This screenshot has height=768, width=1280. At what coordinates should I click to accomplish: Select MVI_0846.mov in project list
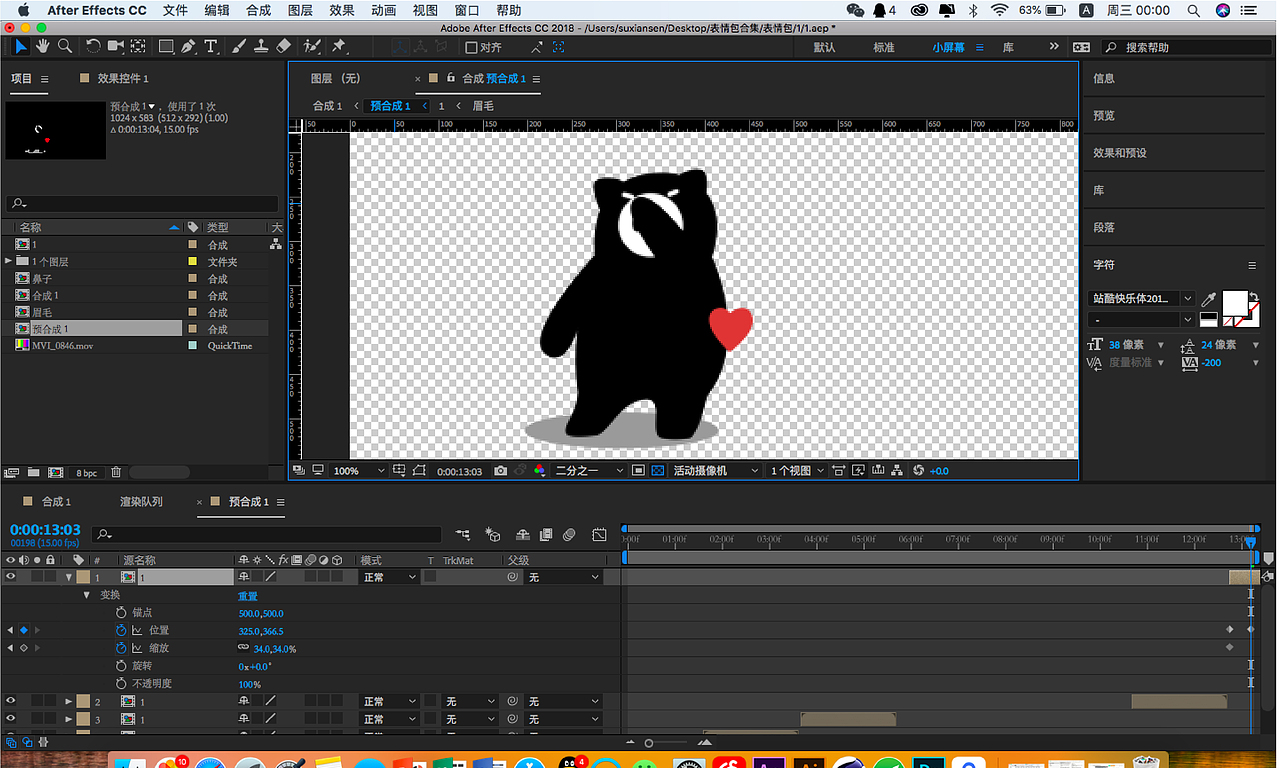point(62,345)
